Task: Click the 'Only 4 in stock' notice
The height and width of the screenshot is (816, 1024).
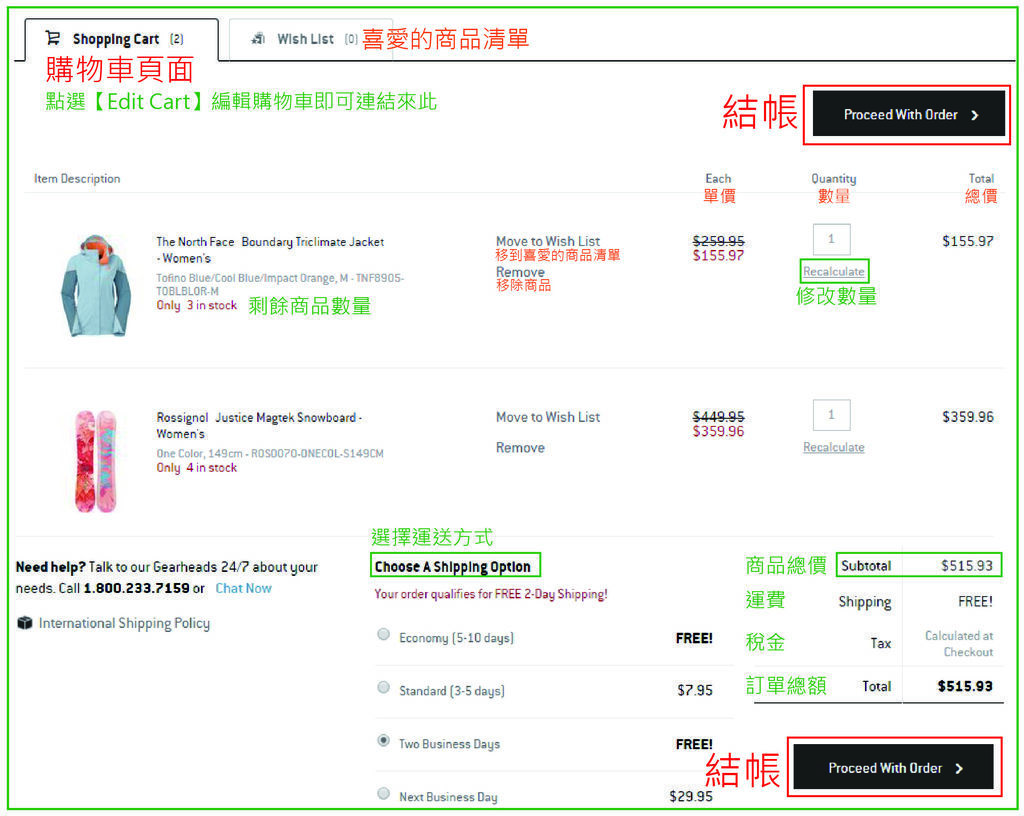Action: [x=197, y=467]
